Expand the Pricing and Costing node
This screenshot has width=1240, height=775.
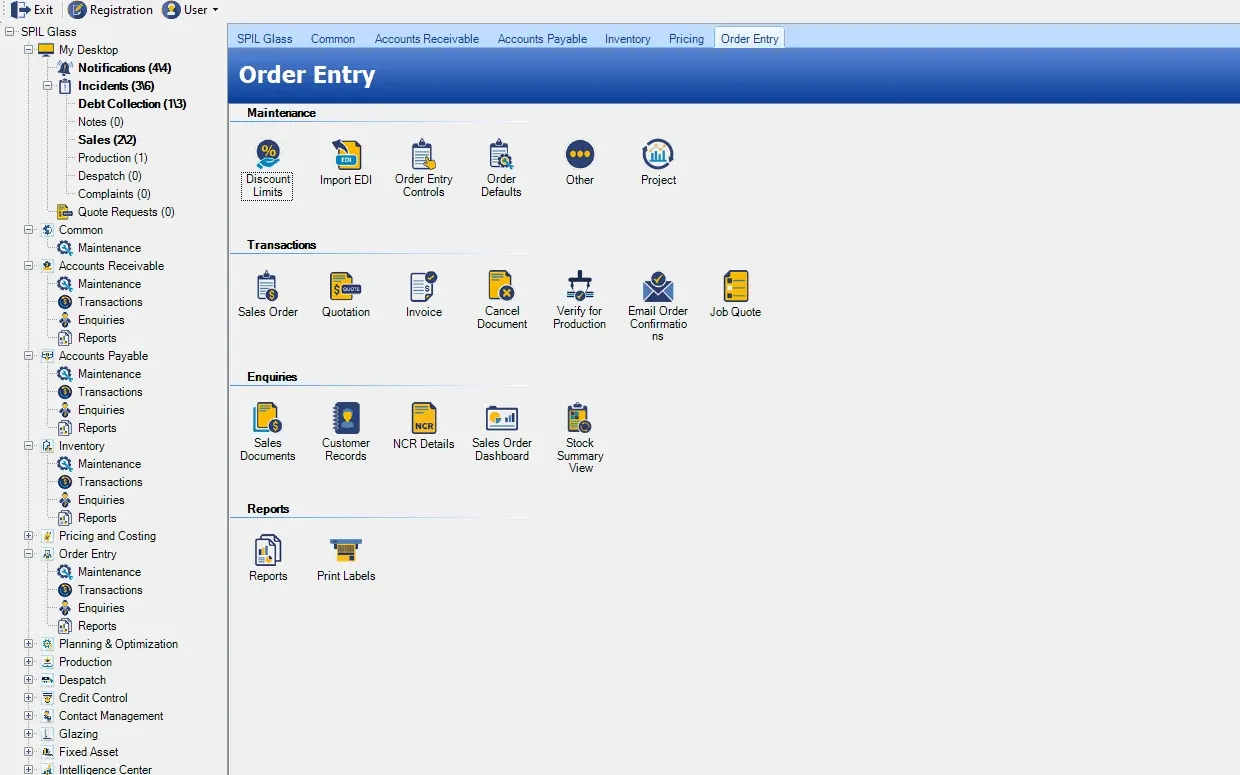29,536
